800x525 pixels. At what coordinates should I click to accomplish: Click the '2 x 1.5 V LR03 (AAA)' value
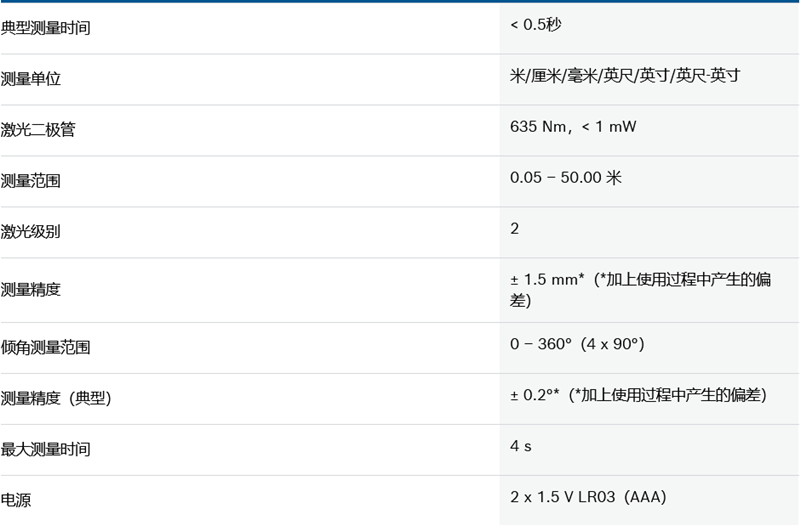point(588,497)
